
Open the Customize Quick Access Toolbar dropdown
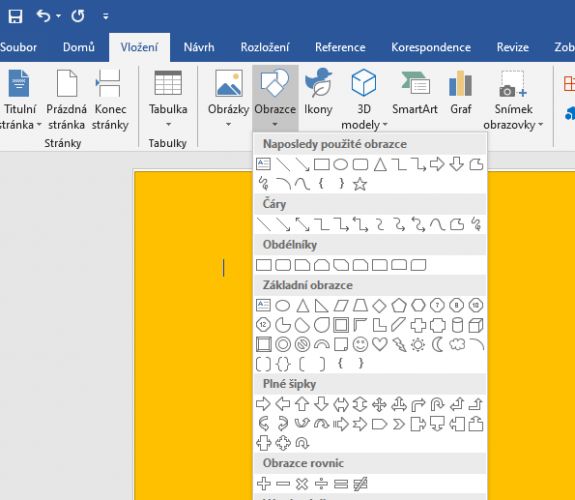click(x=106, y=16)
